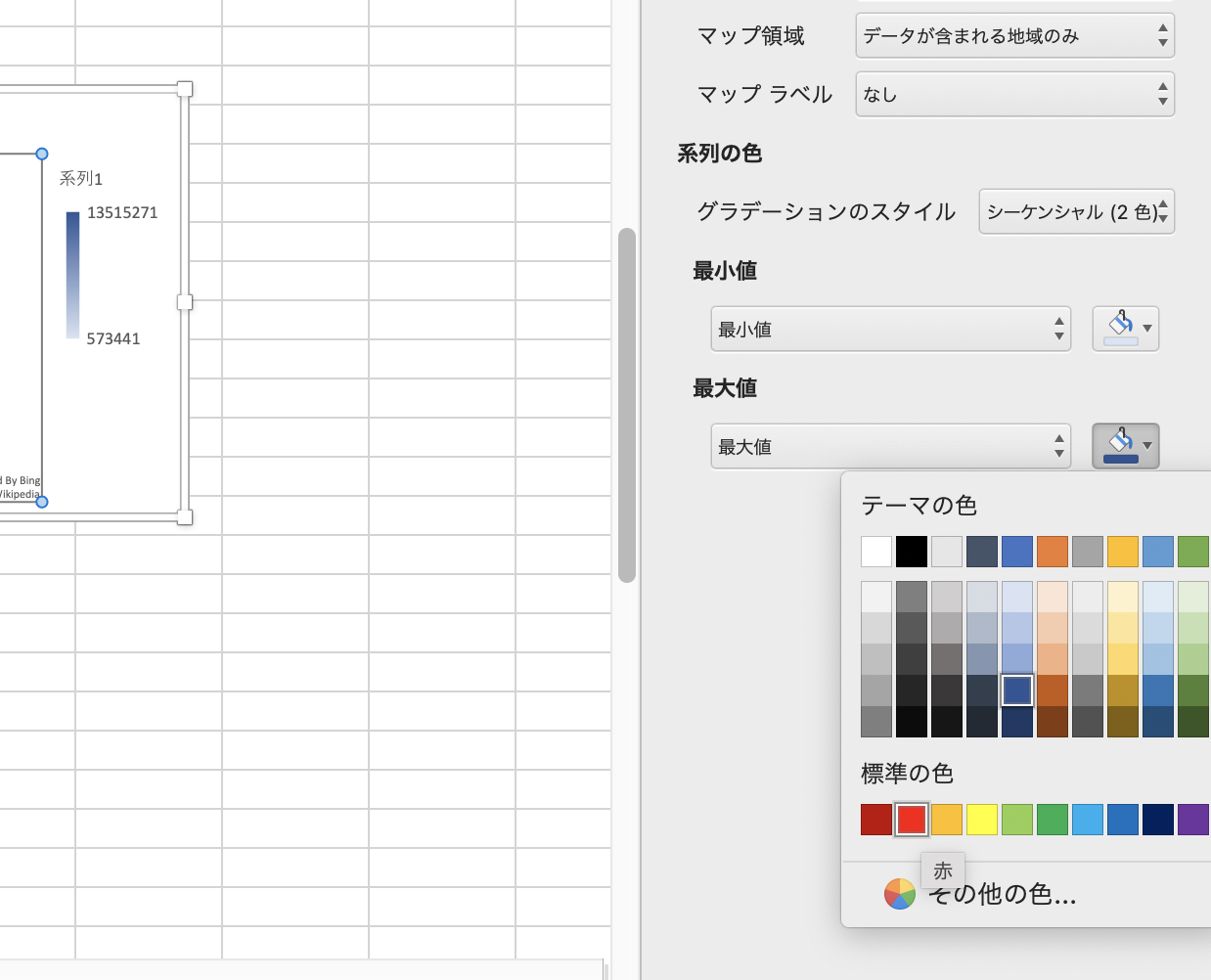Select the 系列1 legend title in chart

coord(80,178)
